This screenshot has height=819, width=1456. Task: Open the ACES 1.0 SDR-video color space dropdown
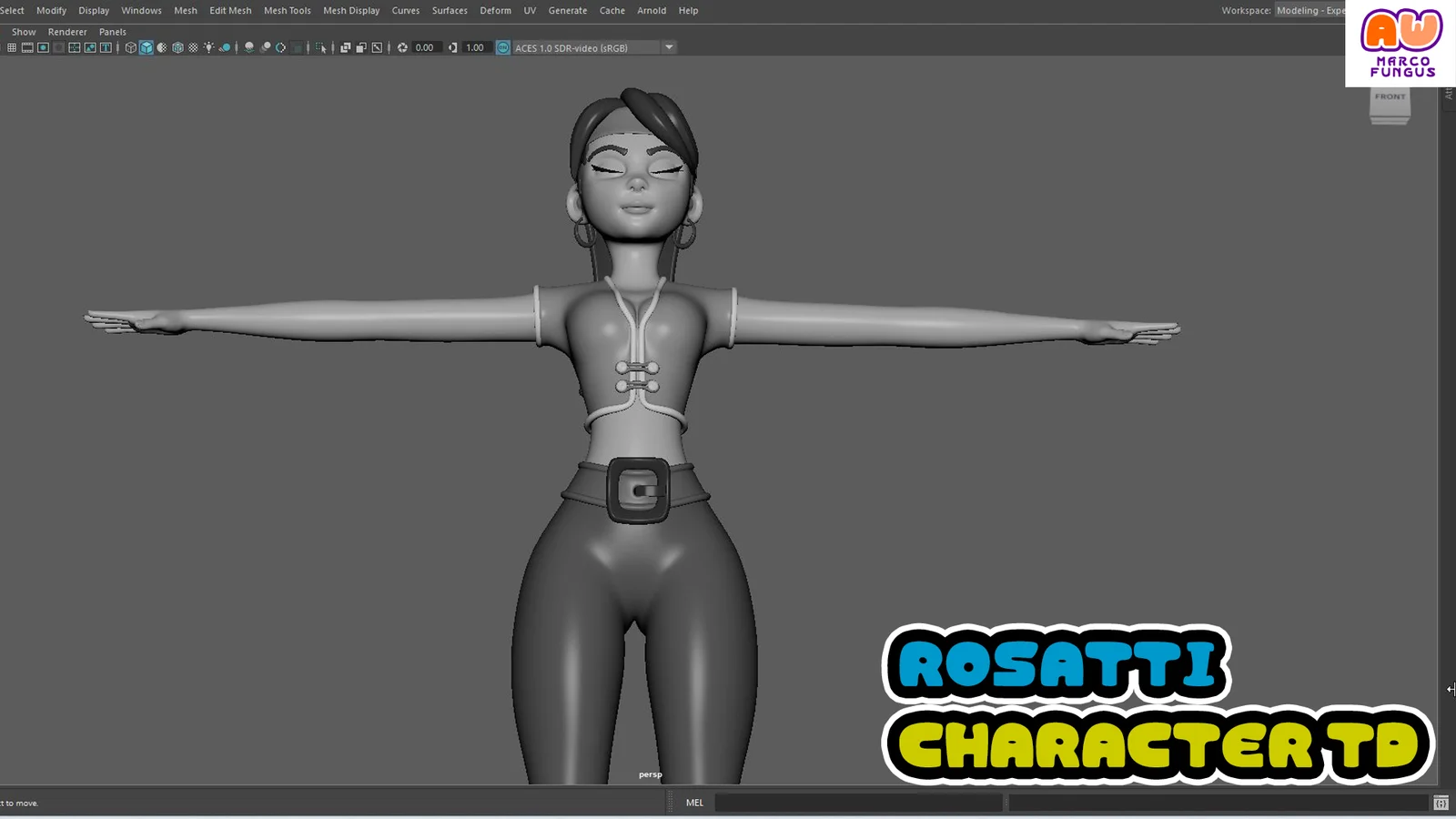(x=670, y=47)
